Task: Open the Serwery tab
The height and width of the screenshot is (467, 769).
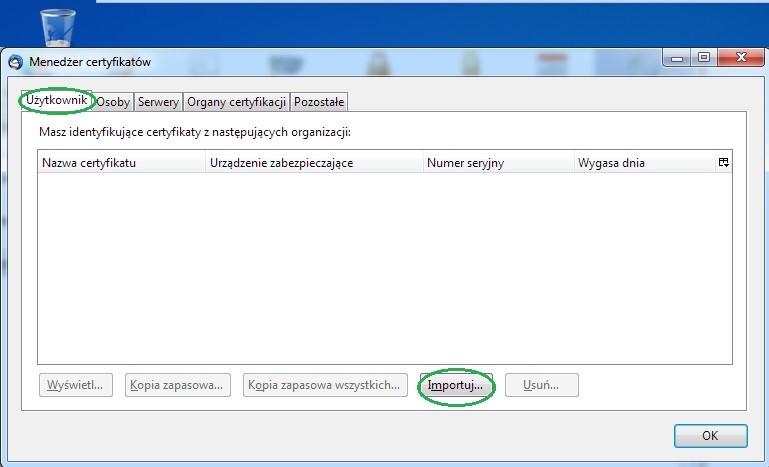Action: pyautogui.click(x=158, y=102)
